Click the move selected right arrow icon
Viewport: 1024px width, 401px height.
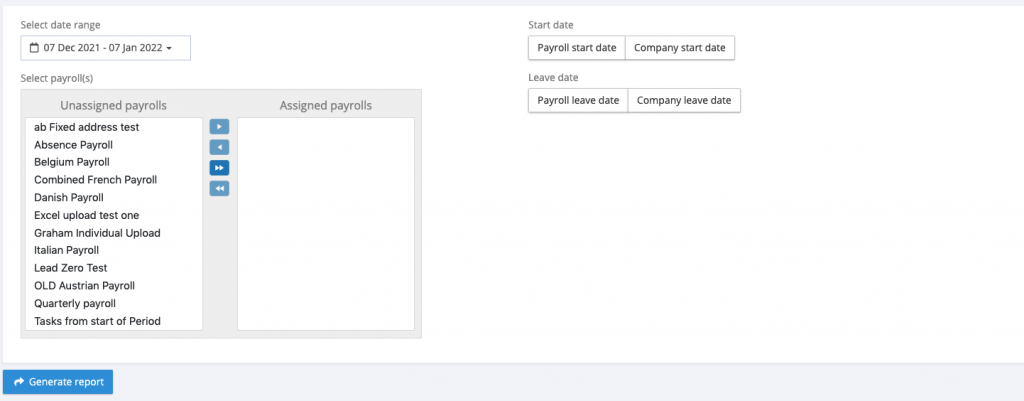coord(219,127)
